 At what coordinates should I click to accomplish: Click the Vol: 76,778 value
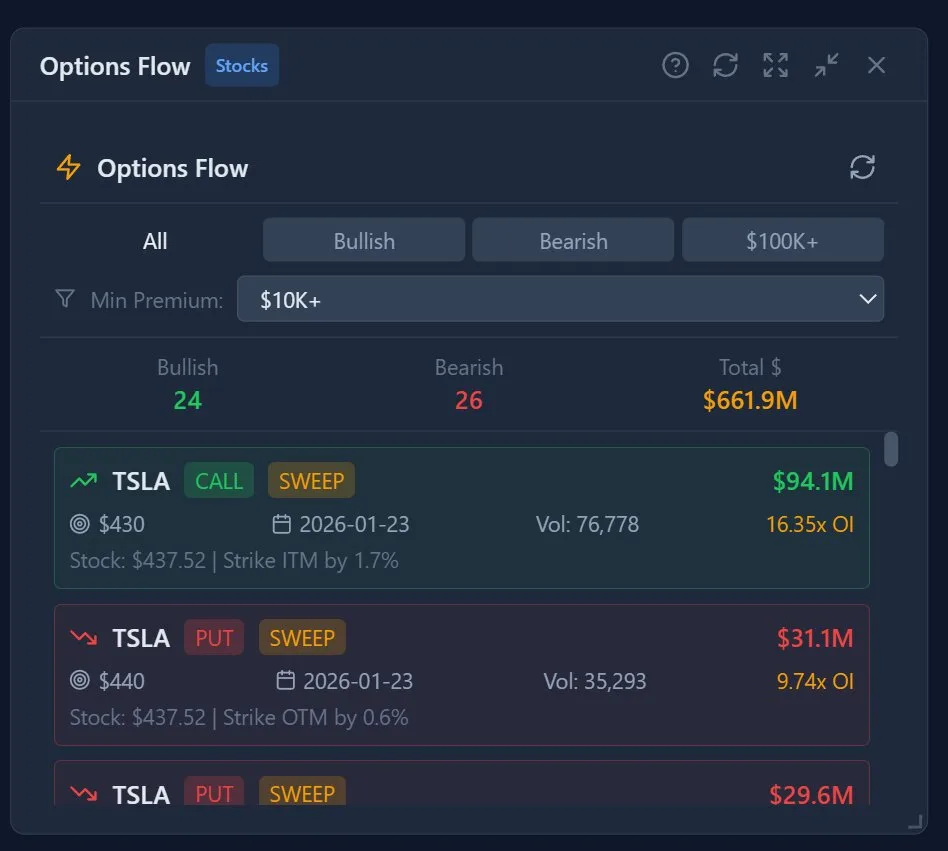click(587, 524)
